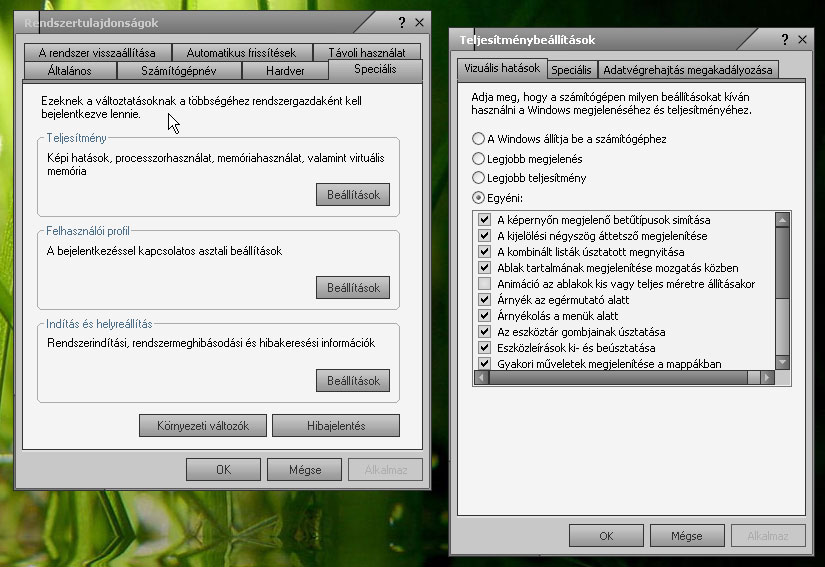This screenshot has height=567, width=825.
Task: Click the Hibajelentés button
Action: click(x=336, y=426)
